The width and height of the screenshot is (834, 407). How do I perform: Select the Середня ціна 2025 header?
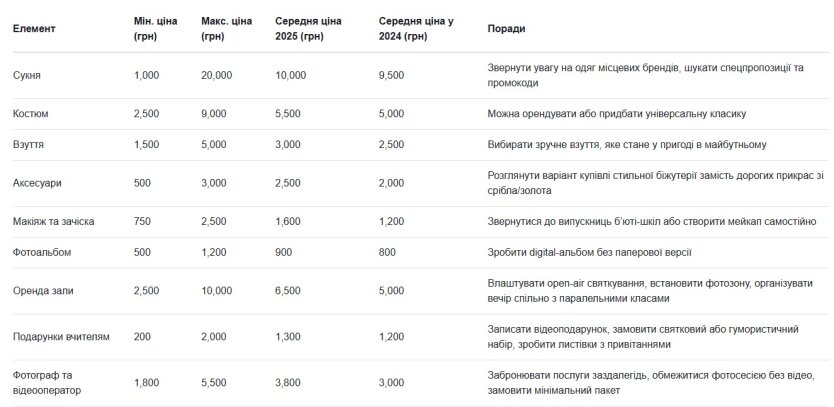coord(308,29)
